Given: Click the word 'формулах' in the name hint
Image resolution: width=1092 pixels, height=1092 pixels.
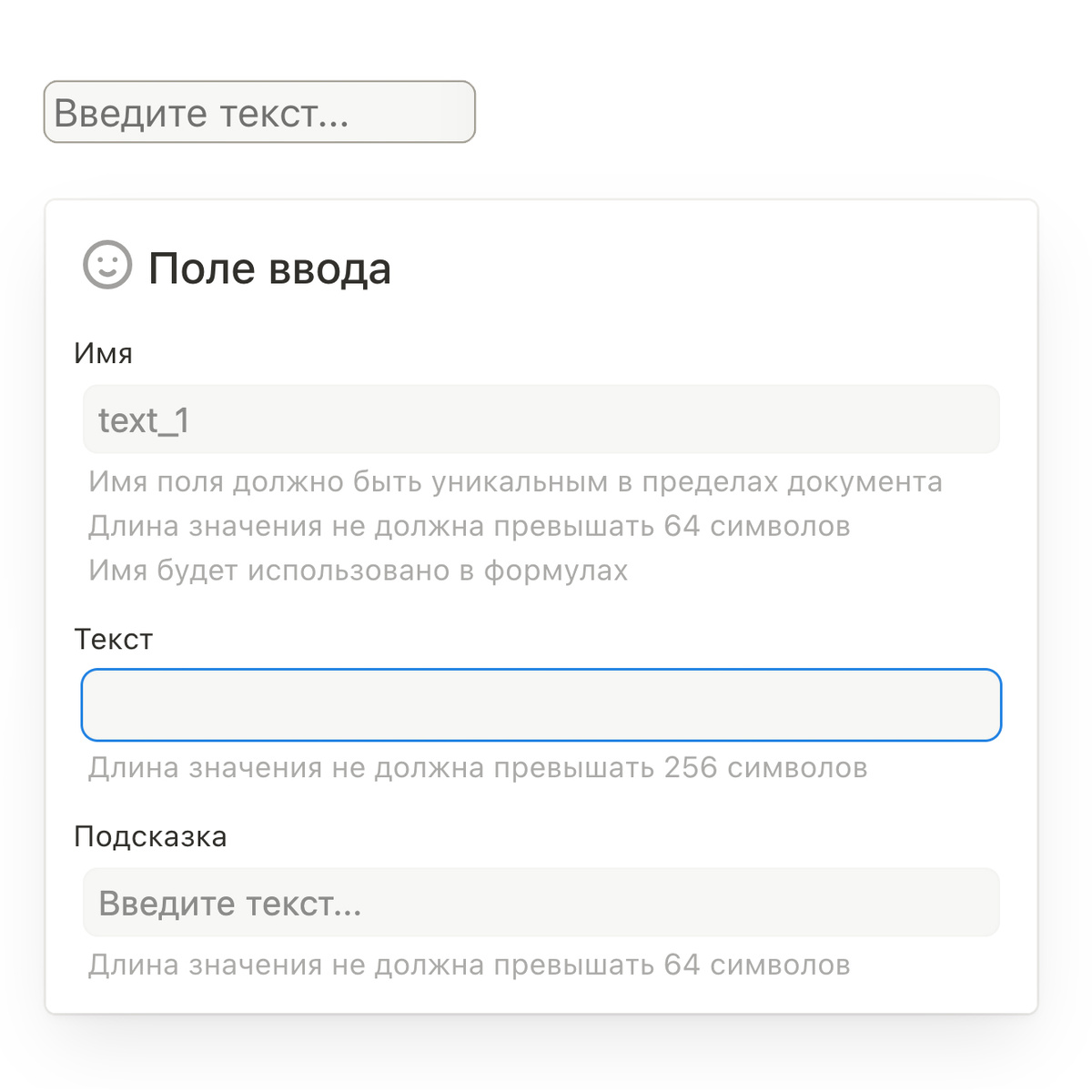Looking at the screenshot, I should [555, 571].
